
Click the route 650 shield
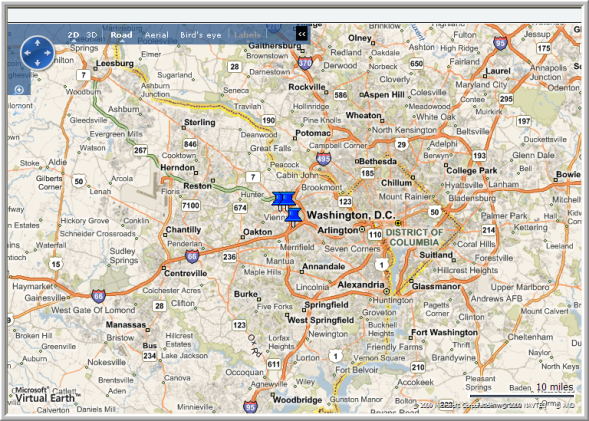pyautogui.click(x=416, y=63)
